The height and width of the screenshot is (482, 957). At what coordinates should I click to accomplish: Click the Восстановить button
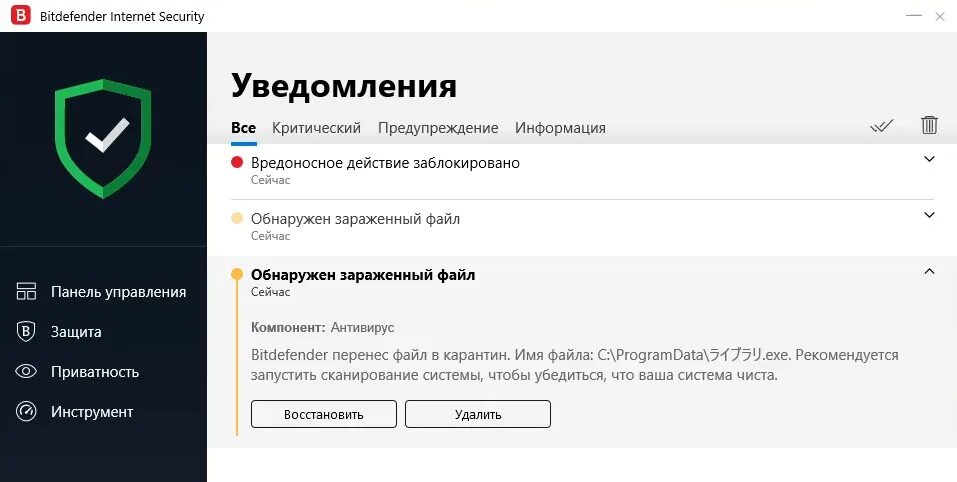(x=323, y=414)
